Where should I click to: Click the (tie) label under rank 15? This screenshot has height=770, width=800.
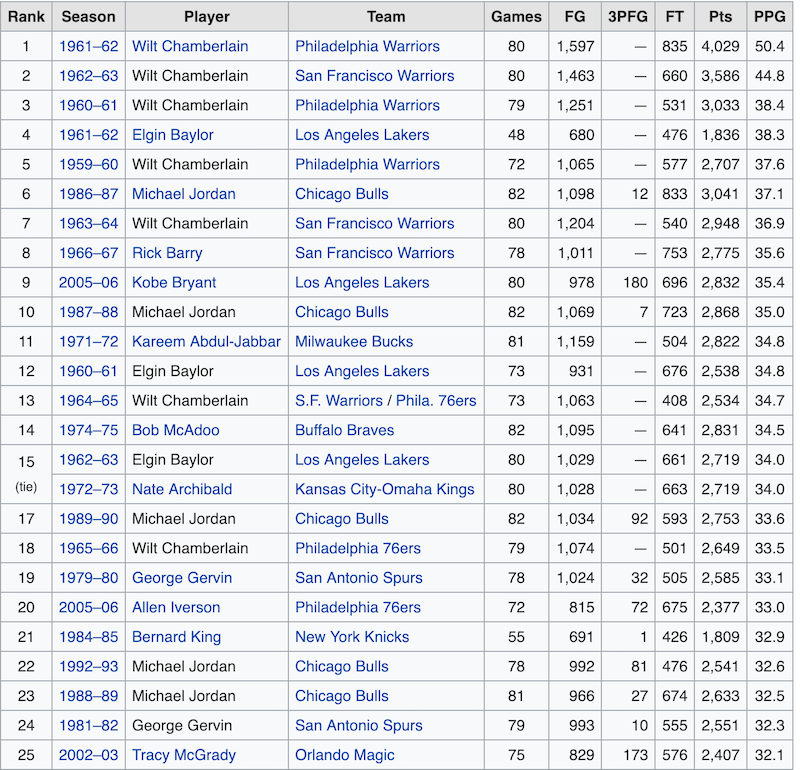point(26,487)
